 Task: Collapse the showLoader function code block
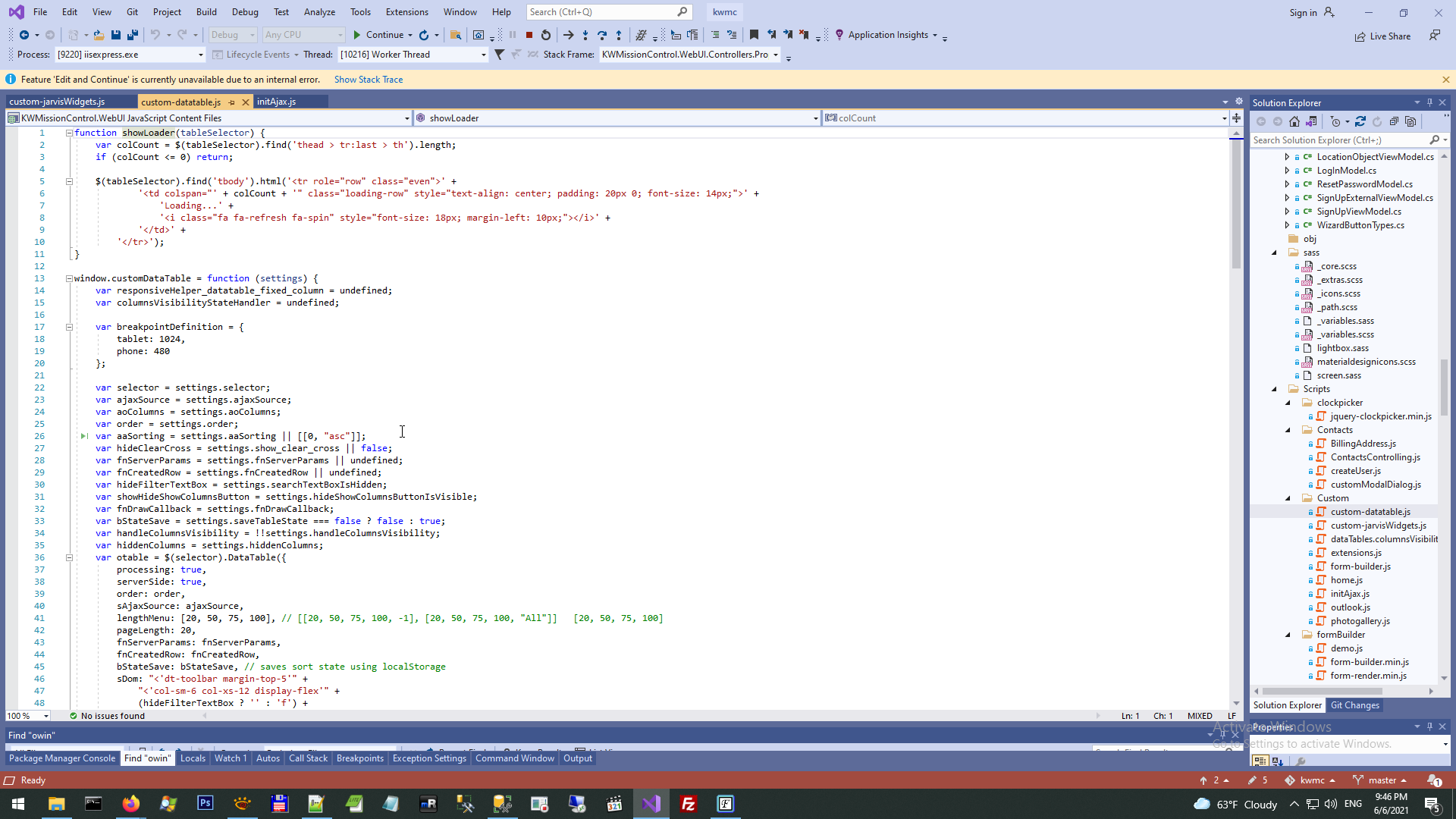click(69, 133)
